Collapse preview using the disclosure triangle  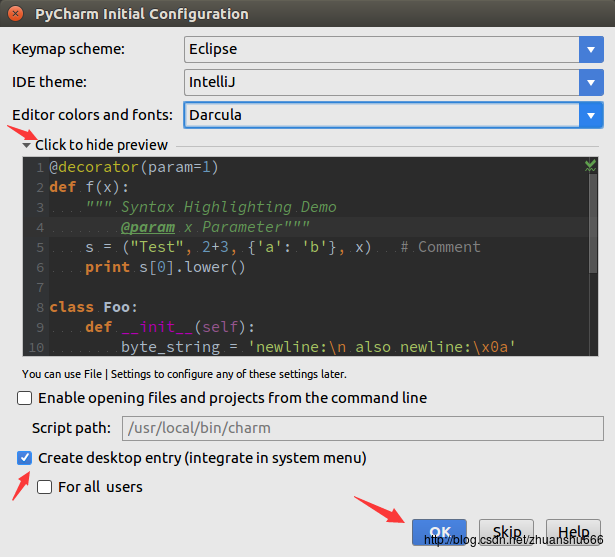pyautogui.click(x=27, y=146)
